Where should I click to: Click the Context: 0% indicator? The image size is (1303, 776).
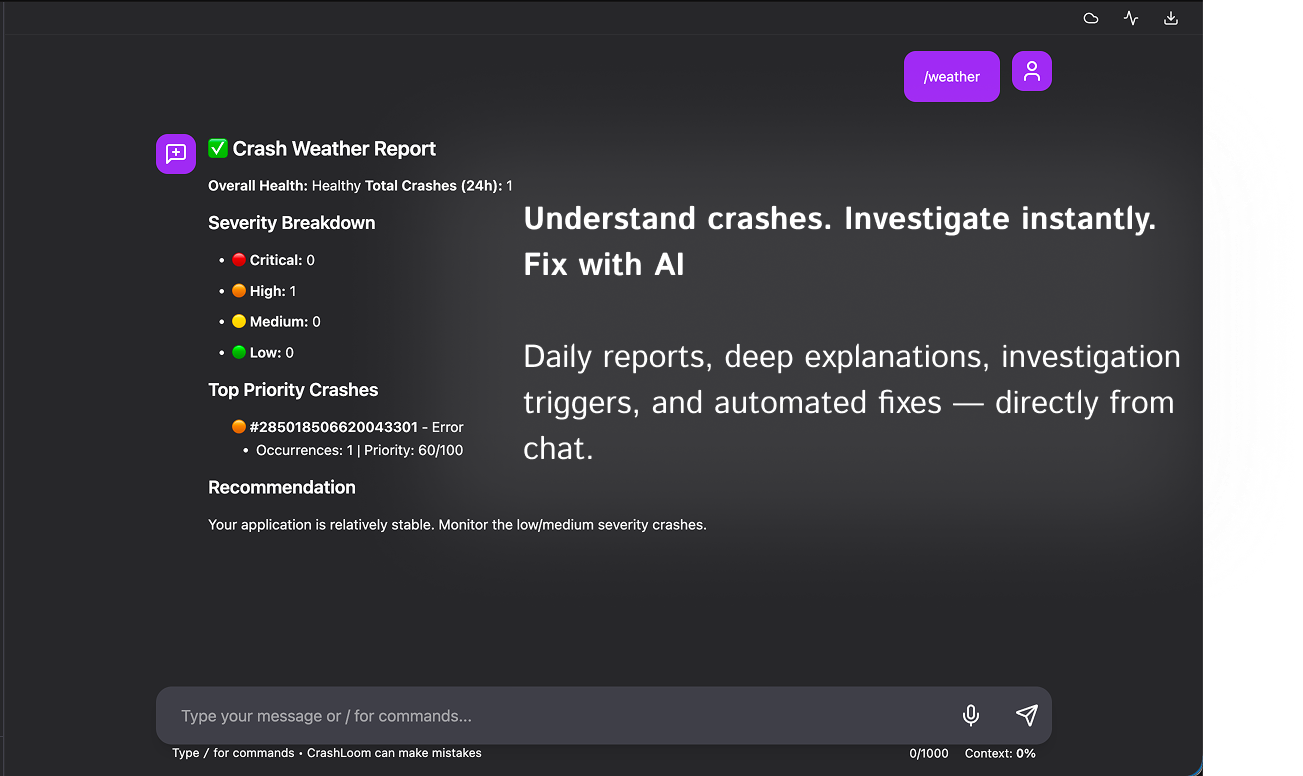tap(999, 753)
